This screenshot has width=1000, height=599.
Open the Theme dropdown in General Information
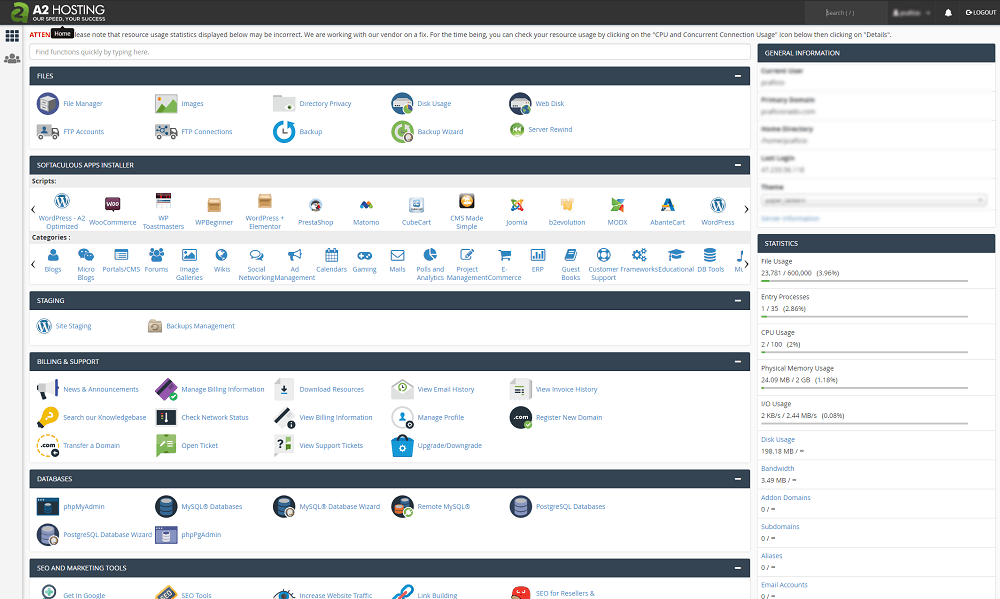874,200
